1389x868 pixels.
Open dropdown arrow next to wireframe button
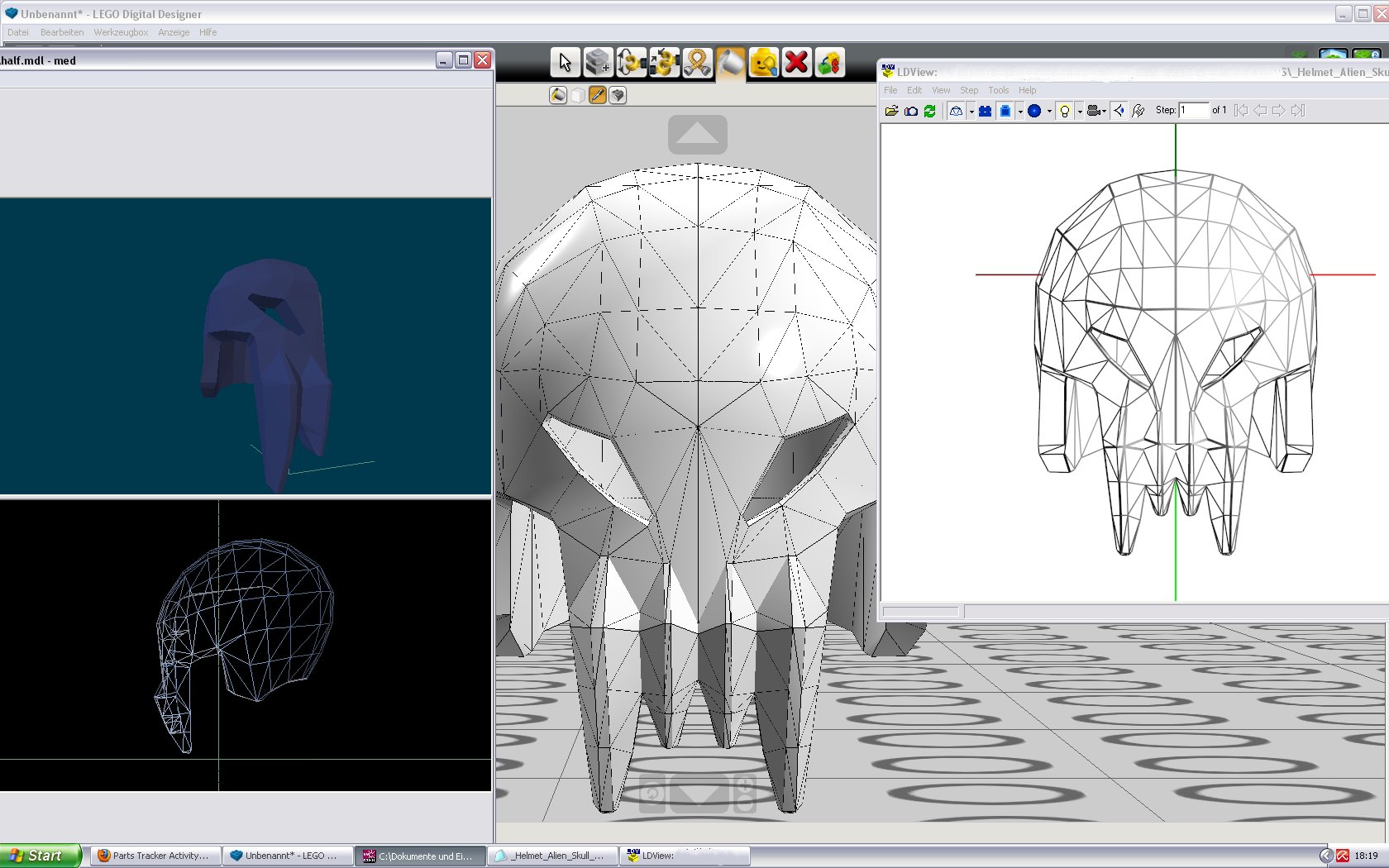click(971, 111)
